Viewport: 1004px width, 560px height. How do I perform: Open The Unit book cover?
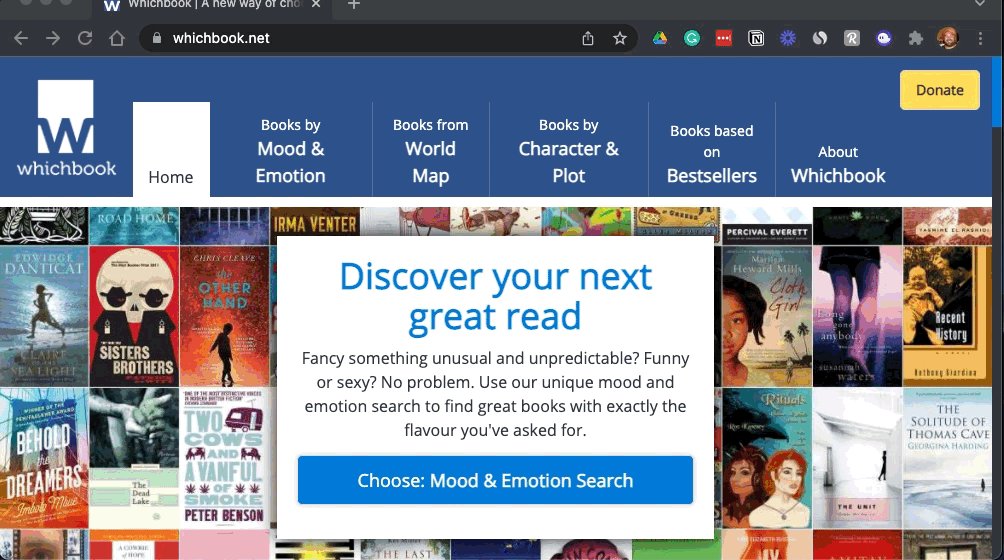point(857,458)
